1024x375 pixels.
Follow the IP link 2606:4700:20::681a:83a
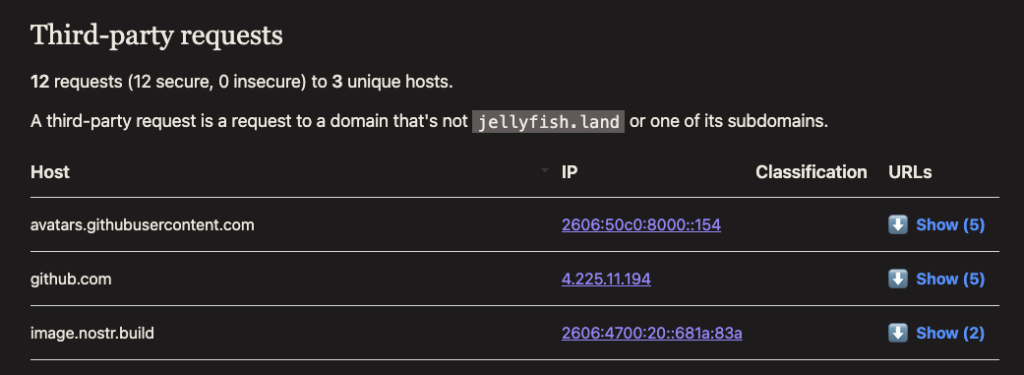pyautogui.click(x=652, y=333)
